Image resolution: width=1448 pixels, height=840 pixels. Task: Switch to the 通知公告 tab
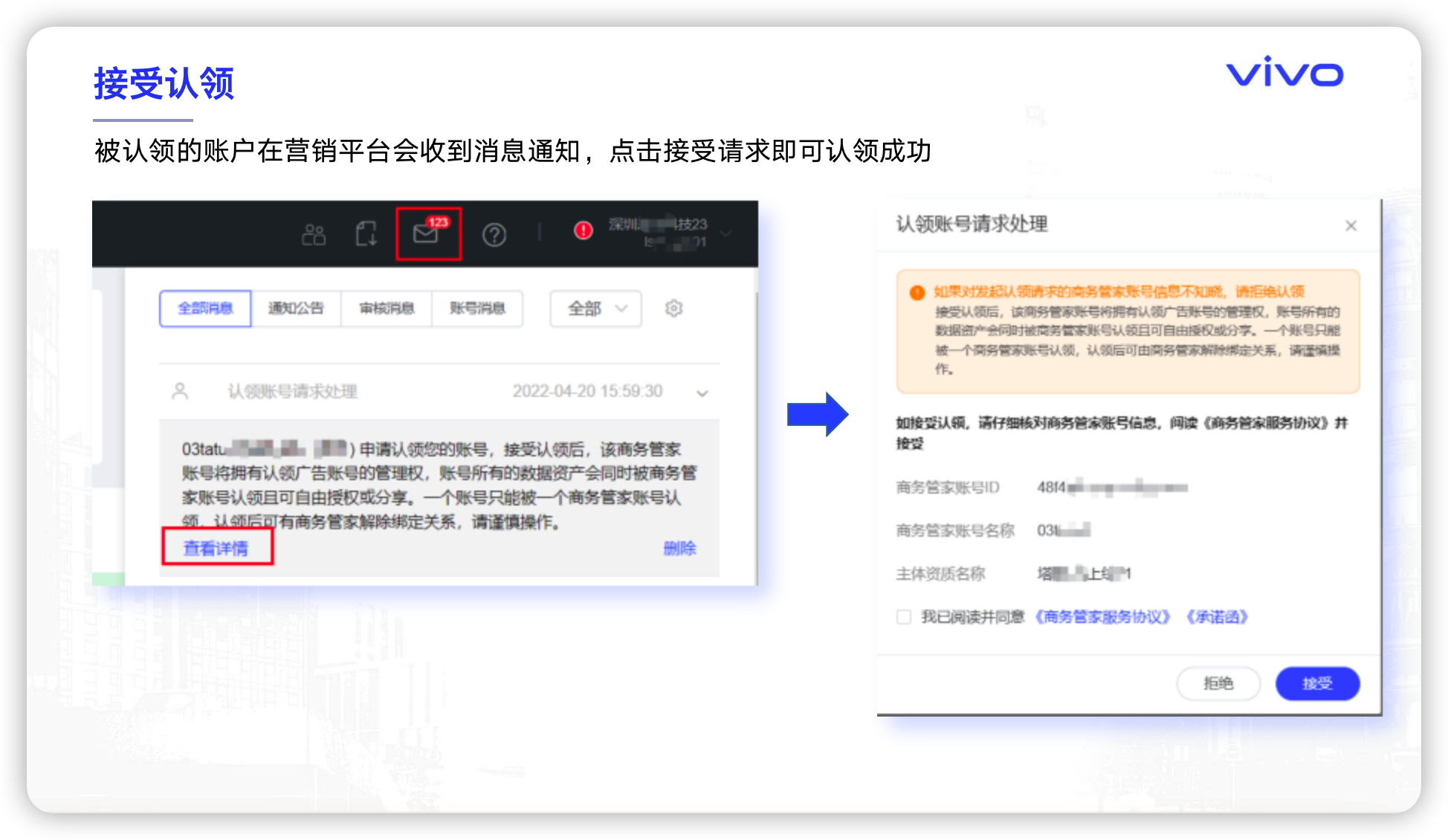[x=296, y=308]
